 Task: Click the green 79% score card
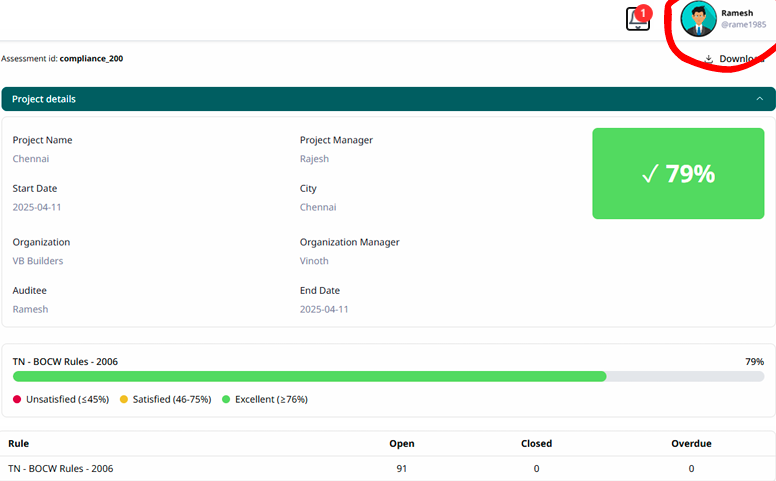[678, 174]
